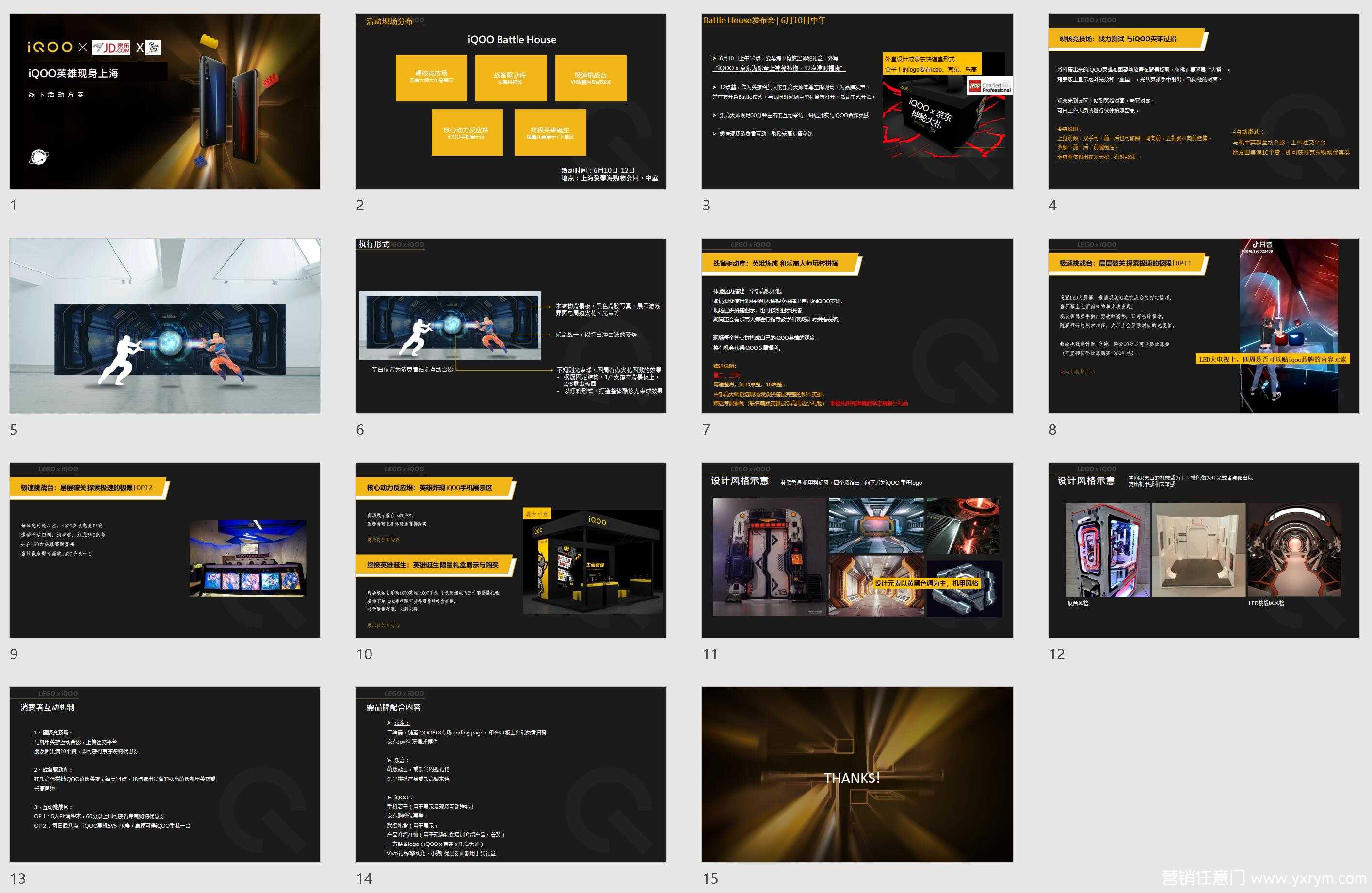
Task: Select slide 9 极速挑战台 OPT2 thumbnail
Action: tap(165, 550)
